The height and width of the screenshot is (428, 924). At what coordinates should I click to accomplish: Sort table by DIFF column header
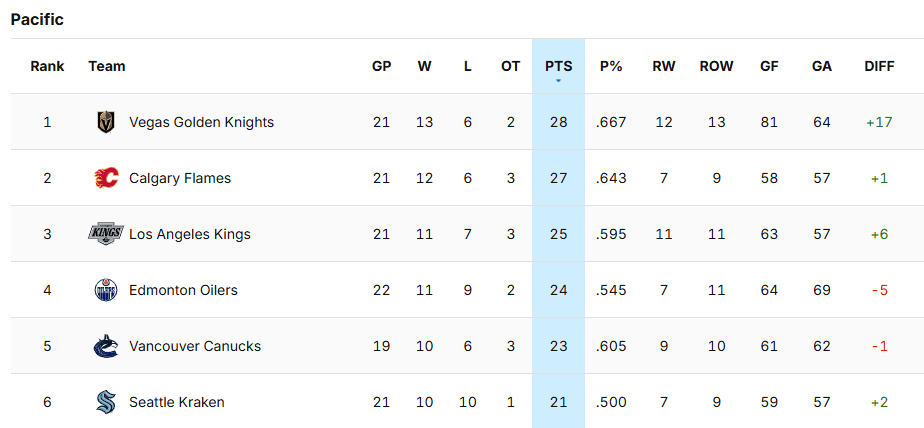(x=879, y=66)
